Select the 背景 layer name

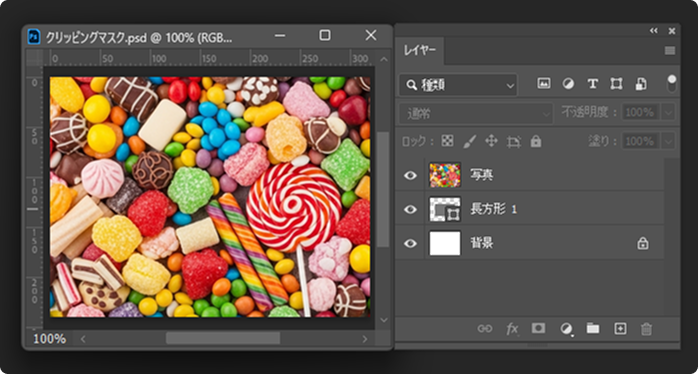[x=482, y=243]
